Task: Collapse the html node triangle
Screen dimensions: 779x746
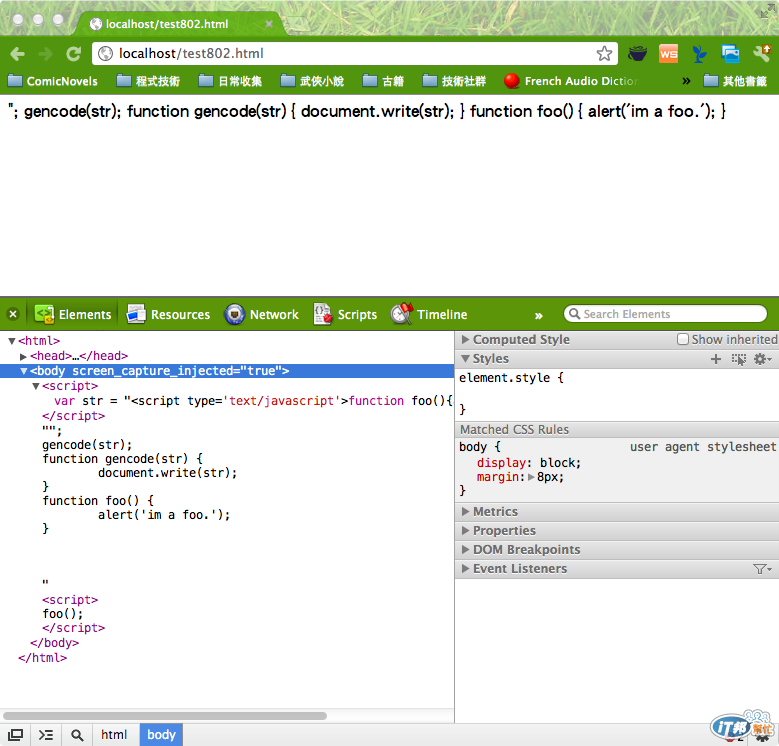Action: tap(11, 341)
